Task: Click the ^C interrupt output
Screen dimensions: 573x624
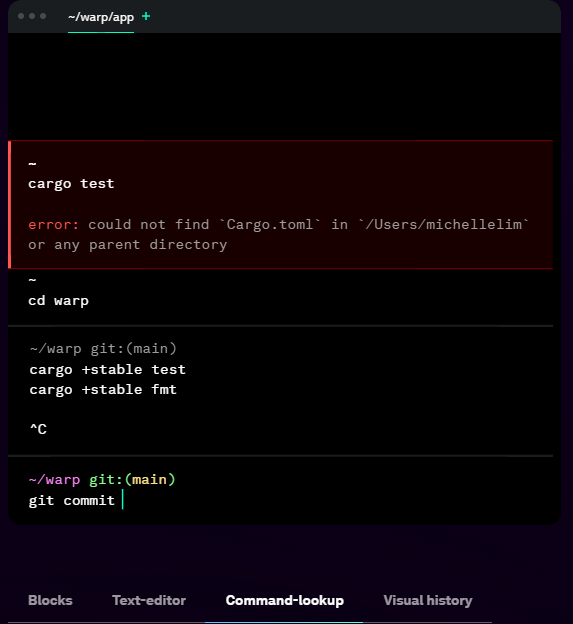Action: [38, 429]
